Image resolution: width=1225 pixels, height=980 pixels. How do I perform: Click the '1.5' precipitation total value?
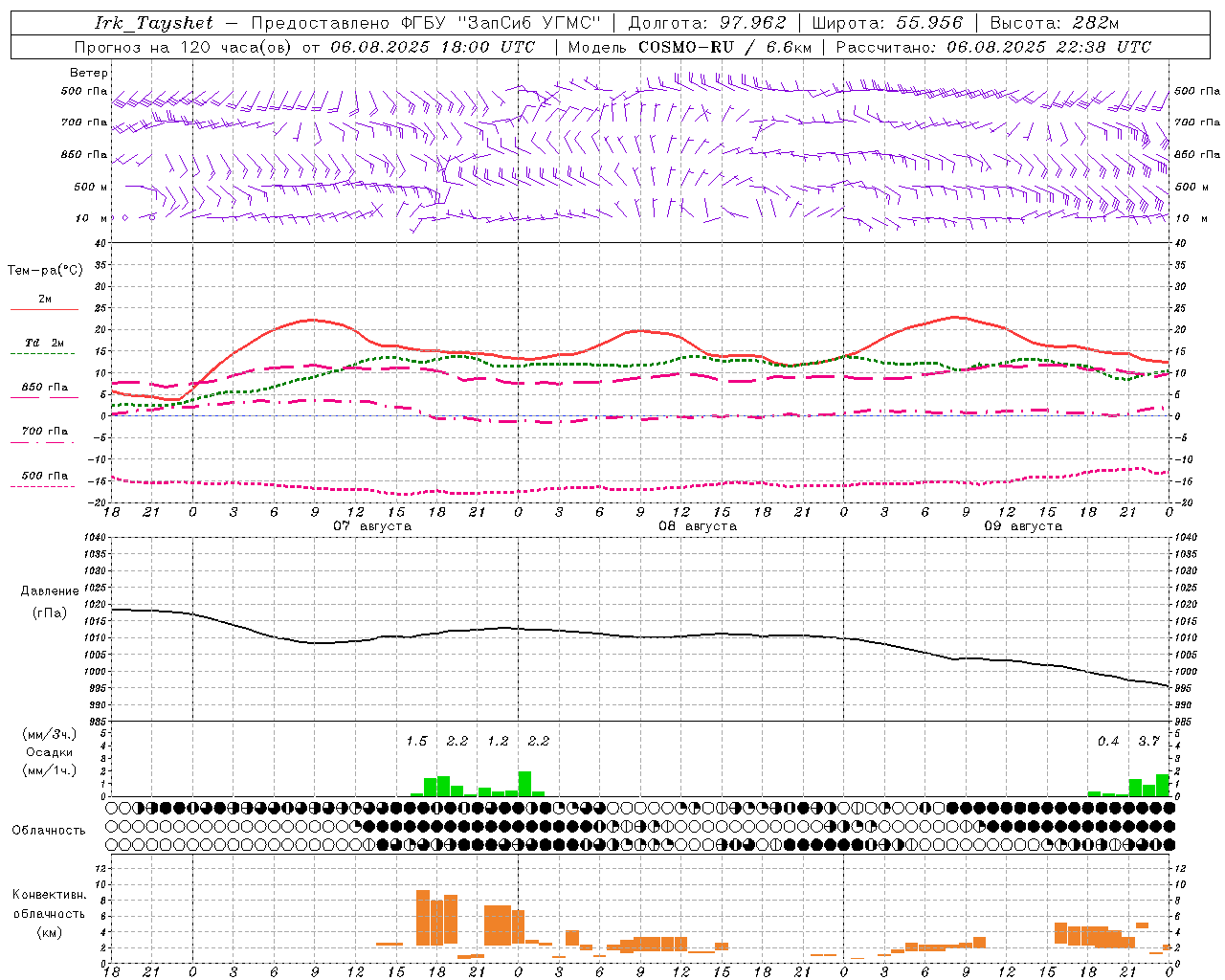click(416, 741)
